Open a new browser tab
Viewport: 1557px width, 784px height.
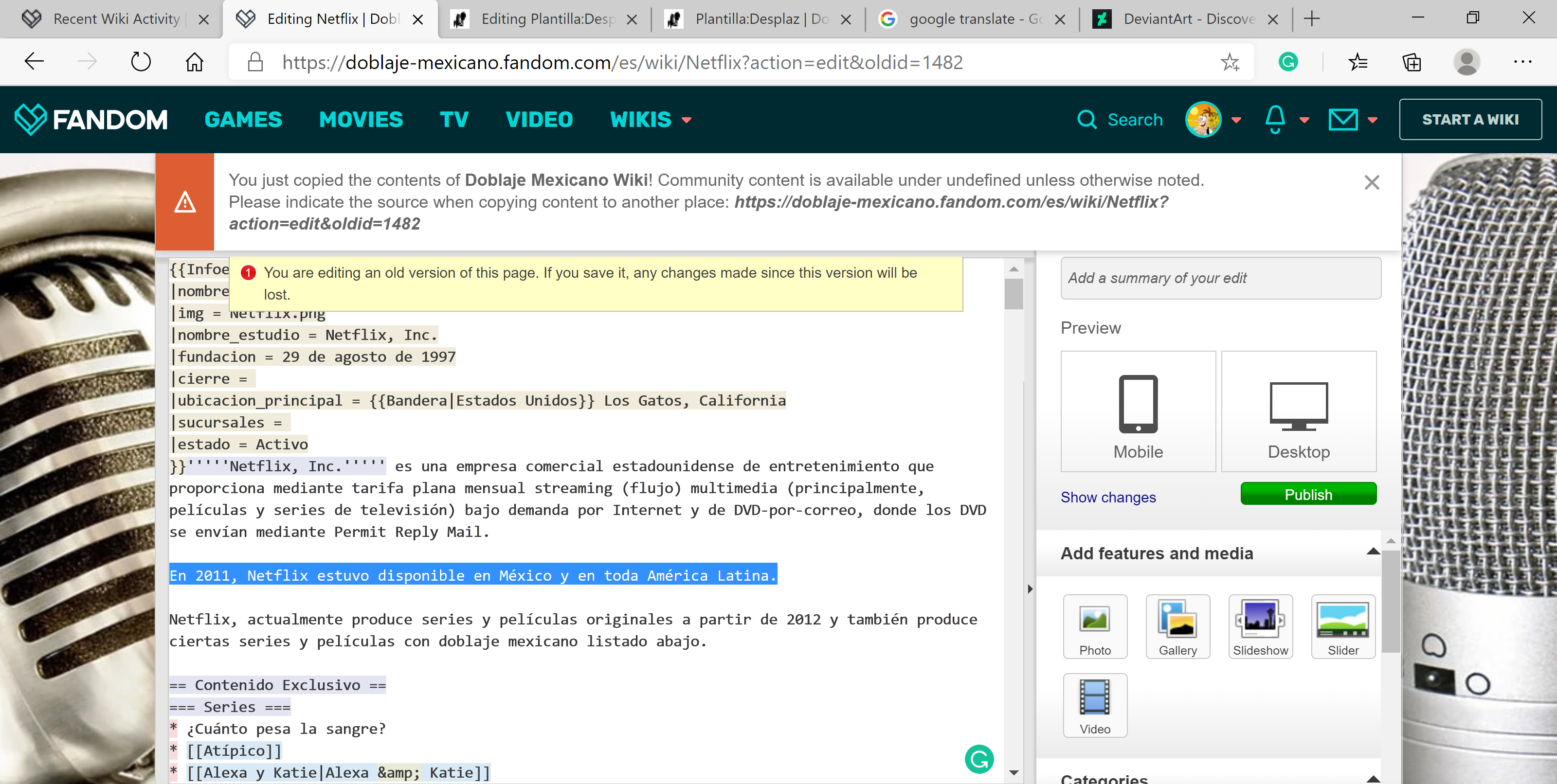(1312, 18)
